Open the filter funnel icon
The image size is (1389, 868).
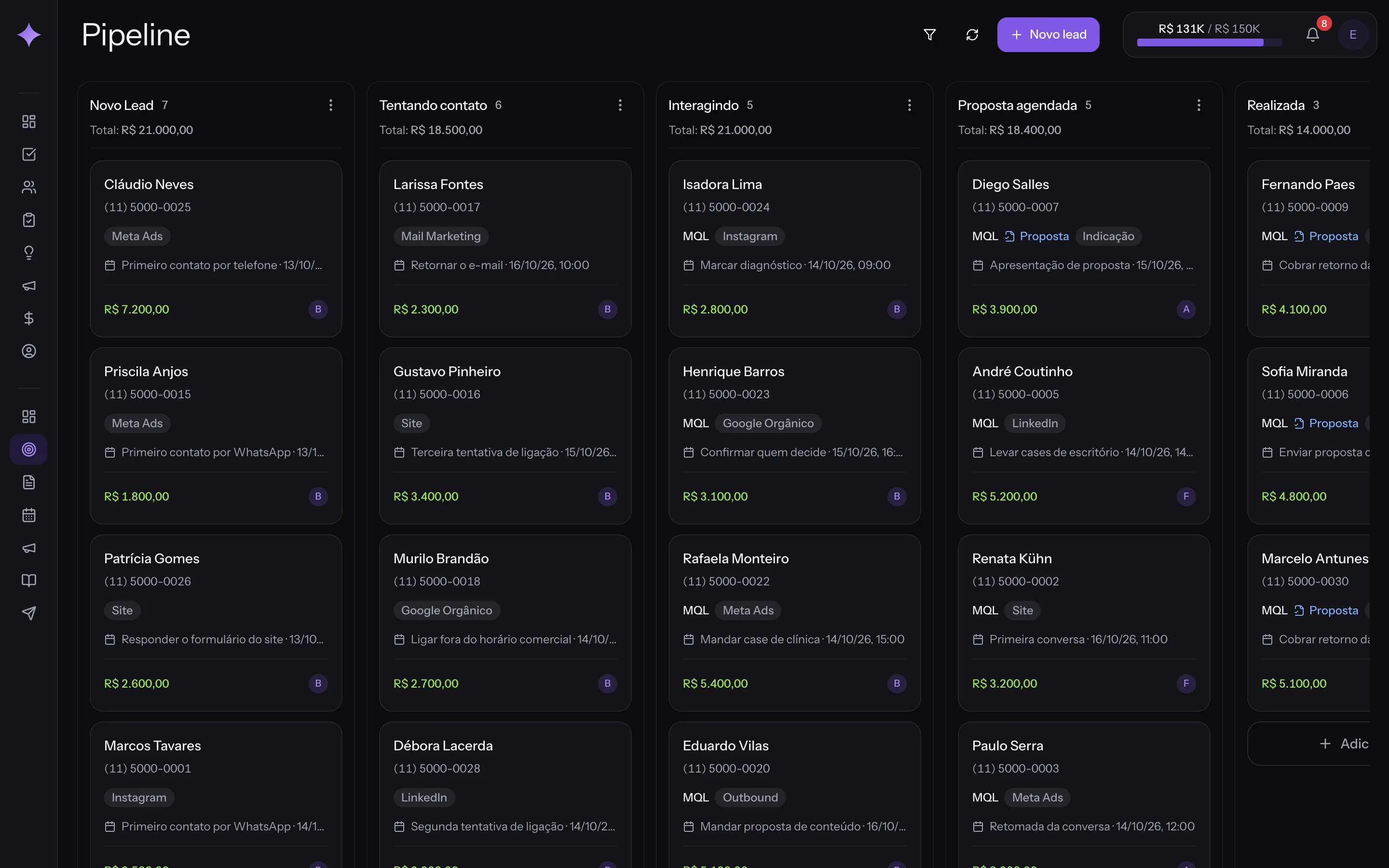tap(930, 34)
